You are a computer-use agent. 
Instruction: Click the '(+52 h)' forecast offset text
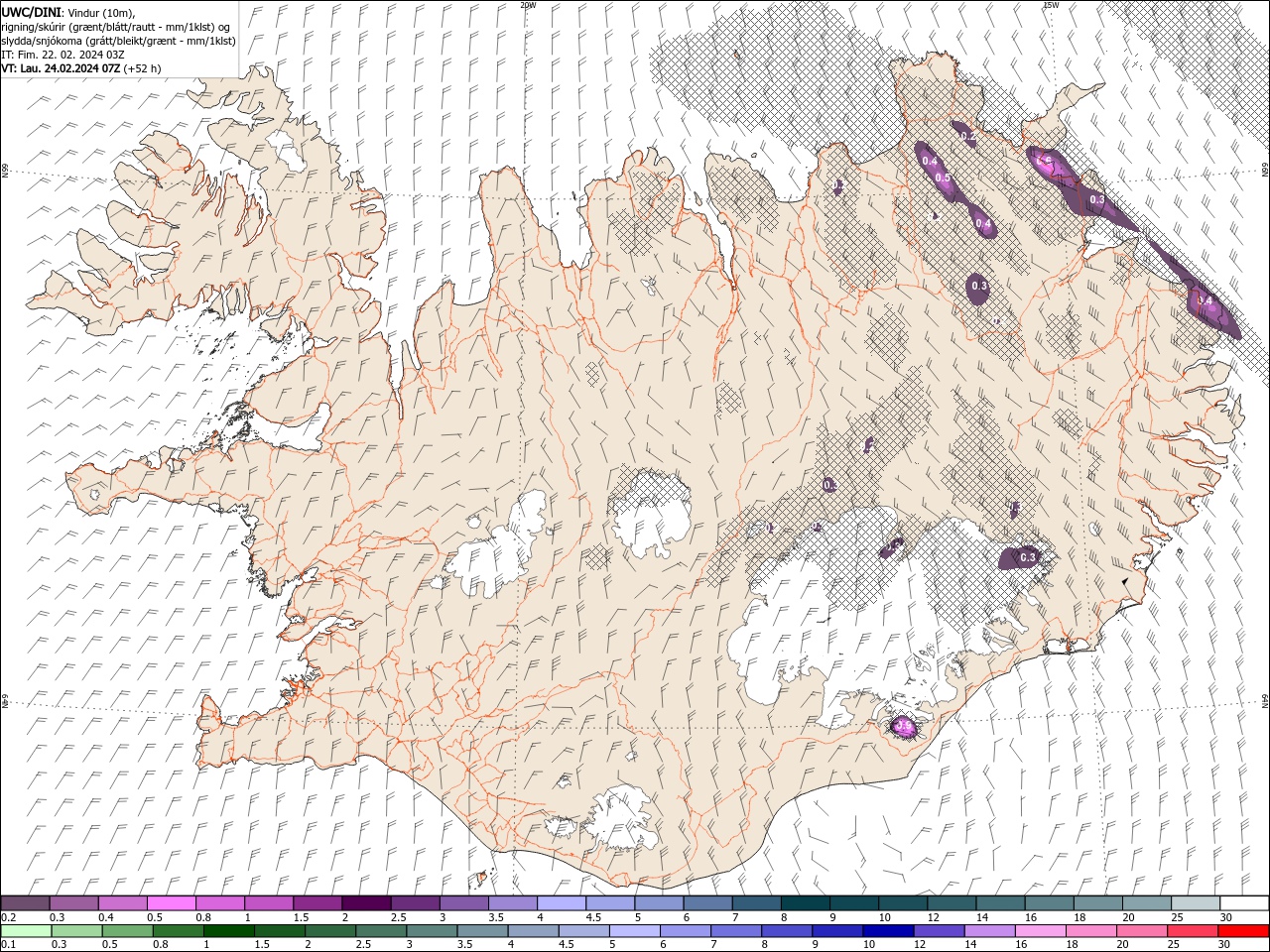[x=142, y=68]
